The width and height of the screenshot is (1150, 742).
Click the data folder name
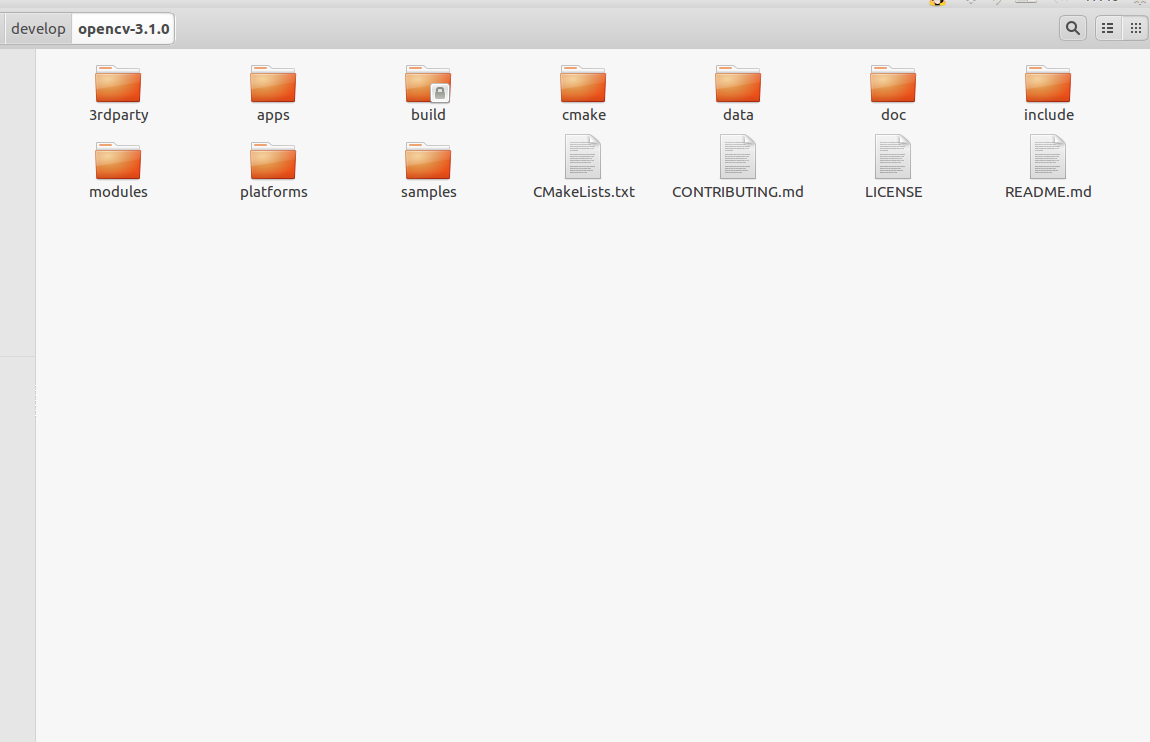click(x=738, y=115)
